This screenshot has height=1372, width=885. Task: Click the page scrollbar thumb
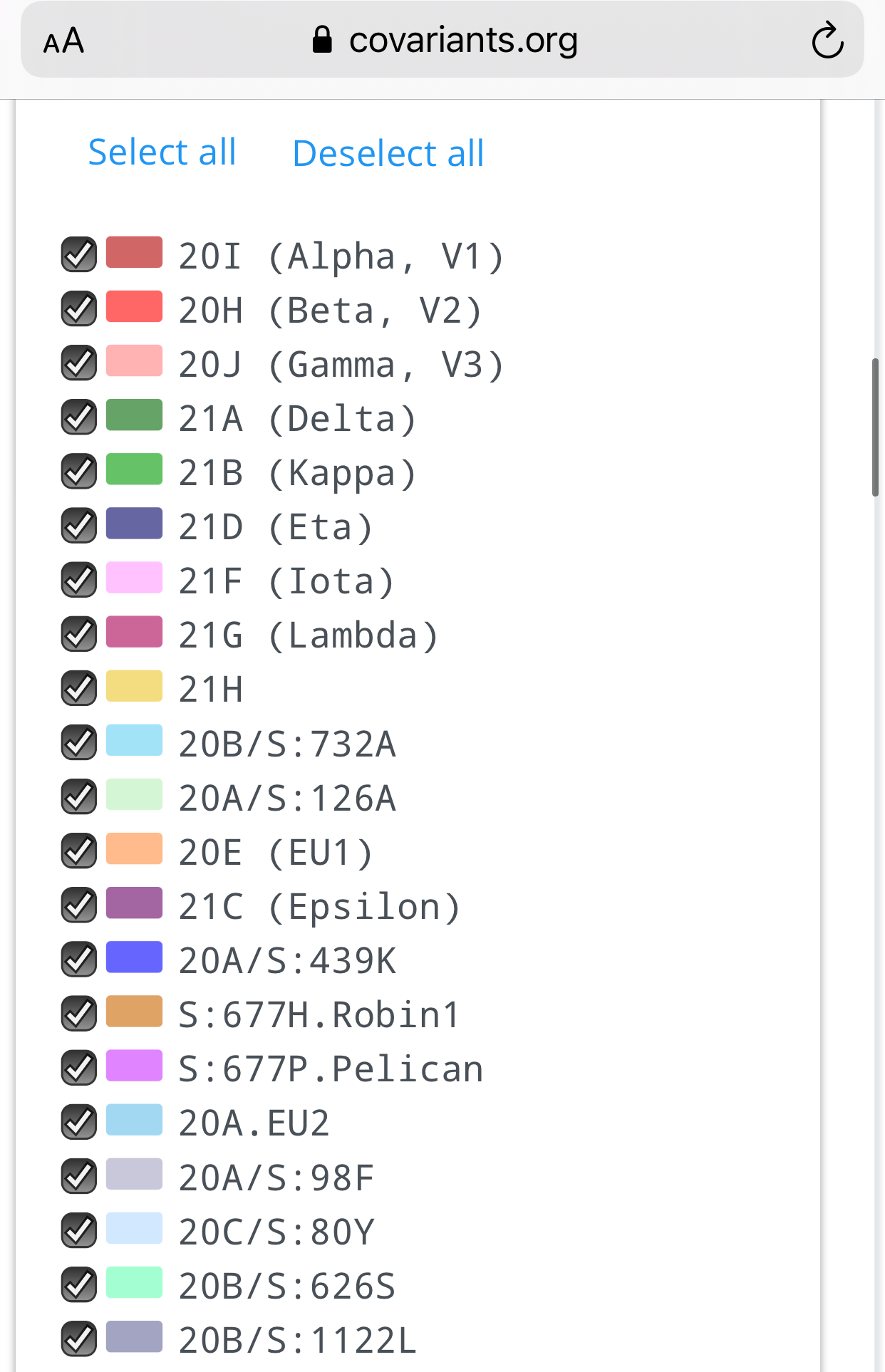point(875,427)
